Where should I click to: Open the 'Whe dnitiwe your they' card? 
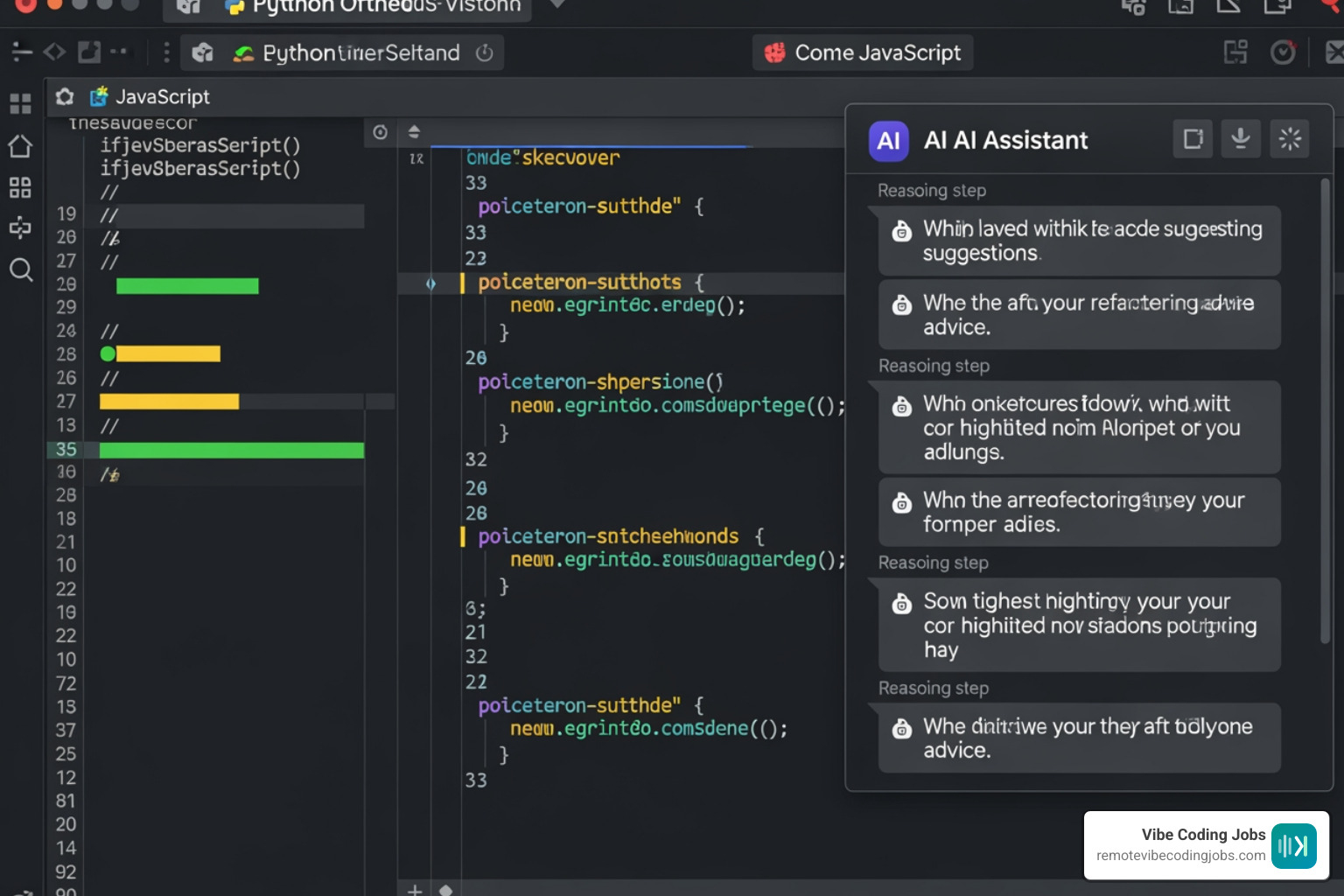(1080, 738)
